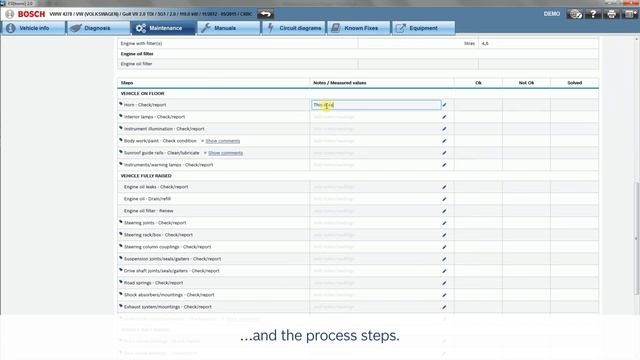Edit notes pencil for Instrument illumination
The image size is (640, 360).
[444, 129]
